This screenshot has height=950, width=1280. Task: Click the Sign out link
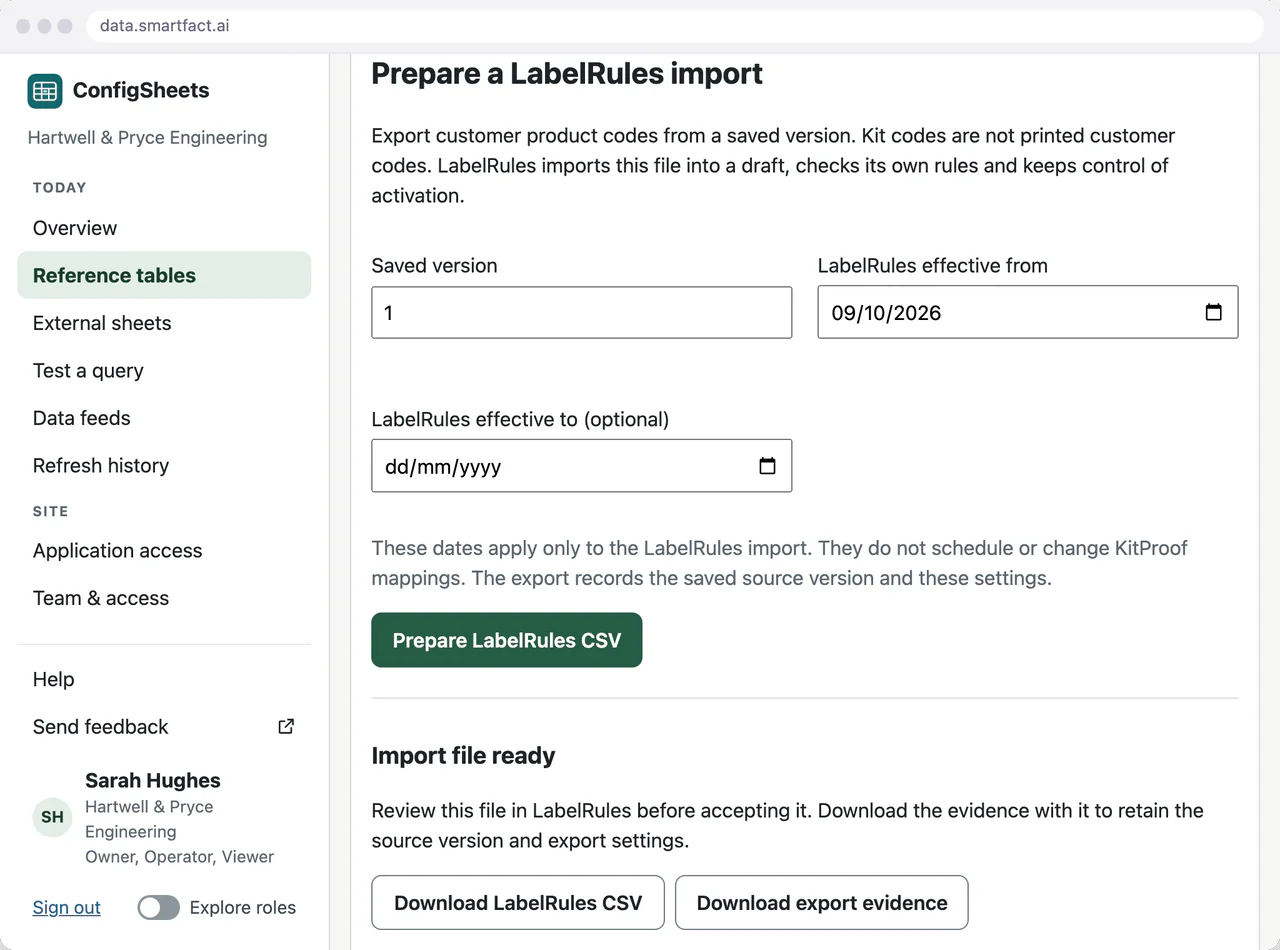coord(67,908)
